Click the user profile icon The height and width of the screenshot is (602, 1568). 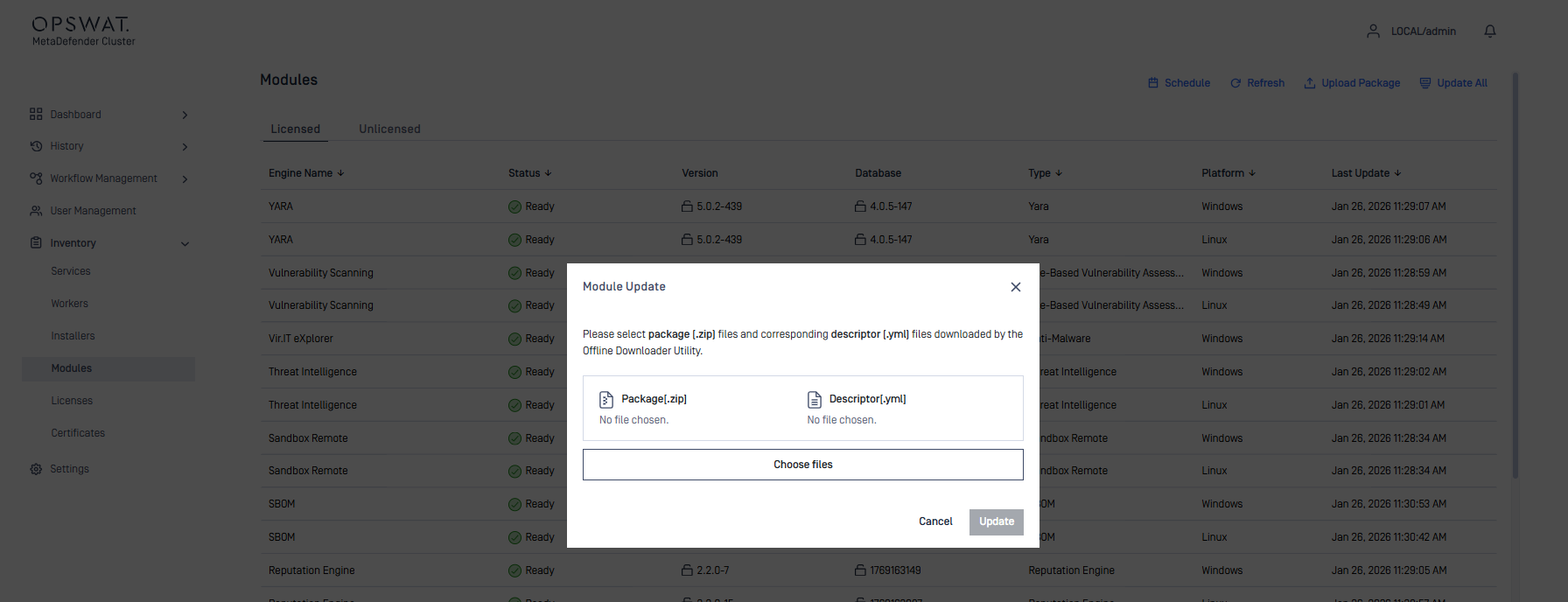point(1373,31)
